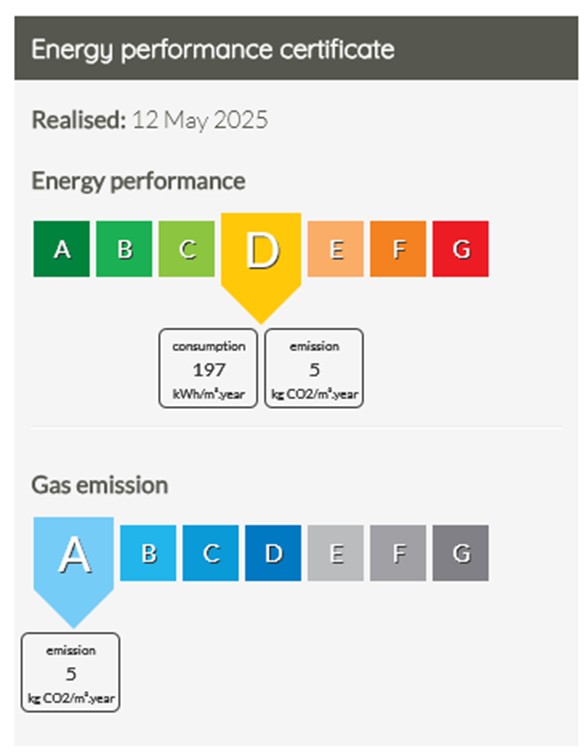Viewport: 588px width, 754px height.
Task: Select the grey F gas emission square
Action: point(398,553)
